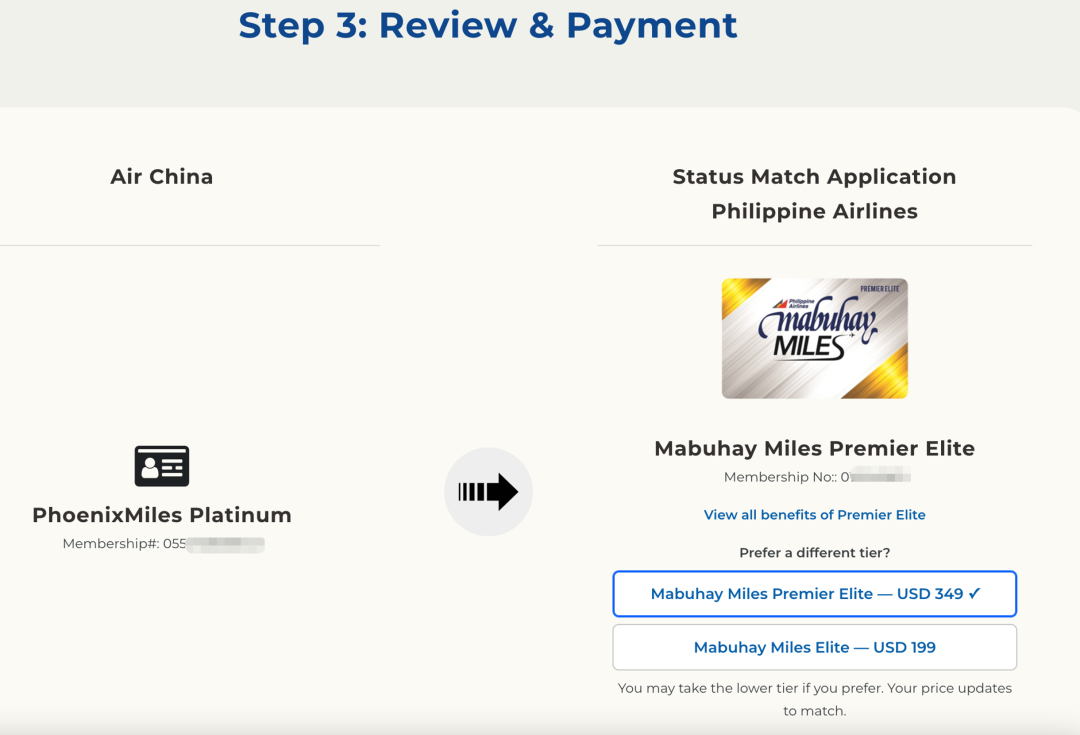Viewport: 1080px width, 735px height.
Task: Click the Step 3: Review & Payment heading
Action: click(488, 25)
